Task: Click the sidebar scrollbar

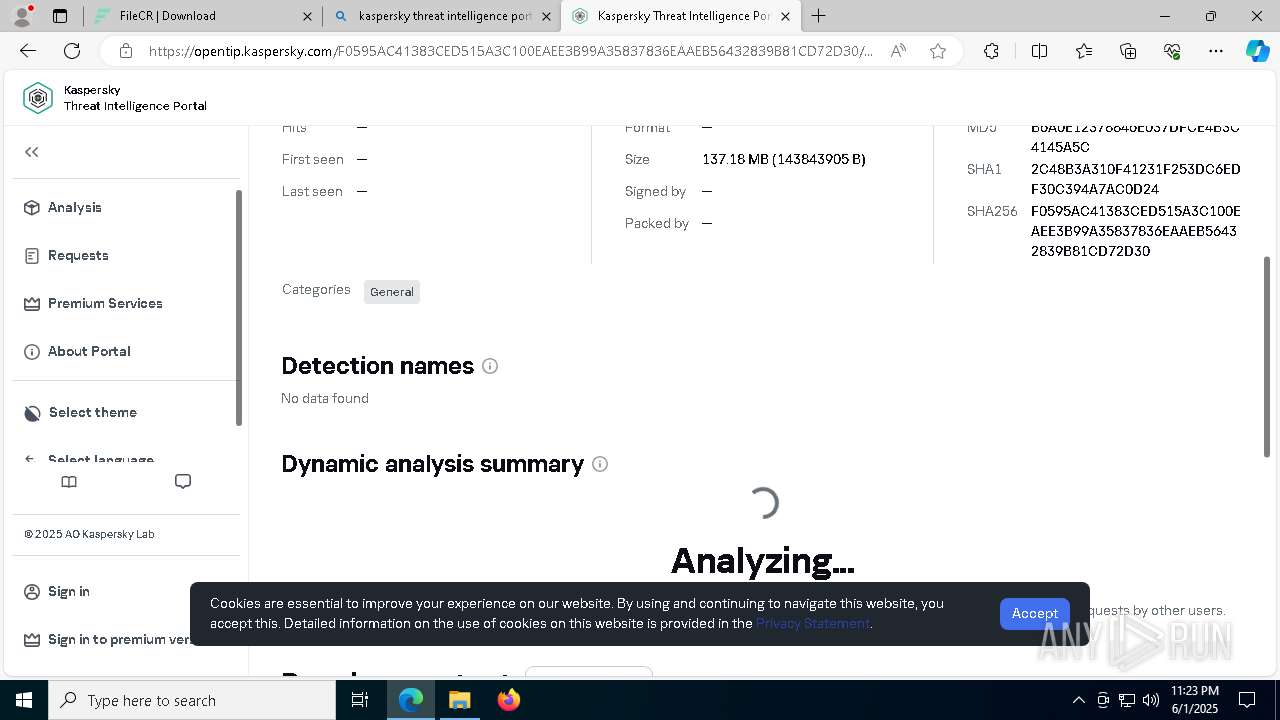Action: point(239,307)
